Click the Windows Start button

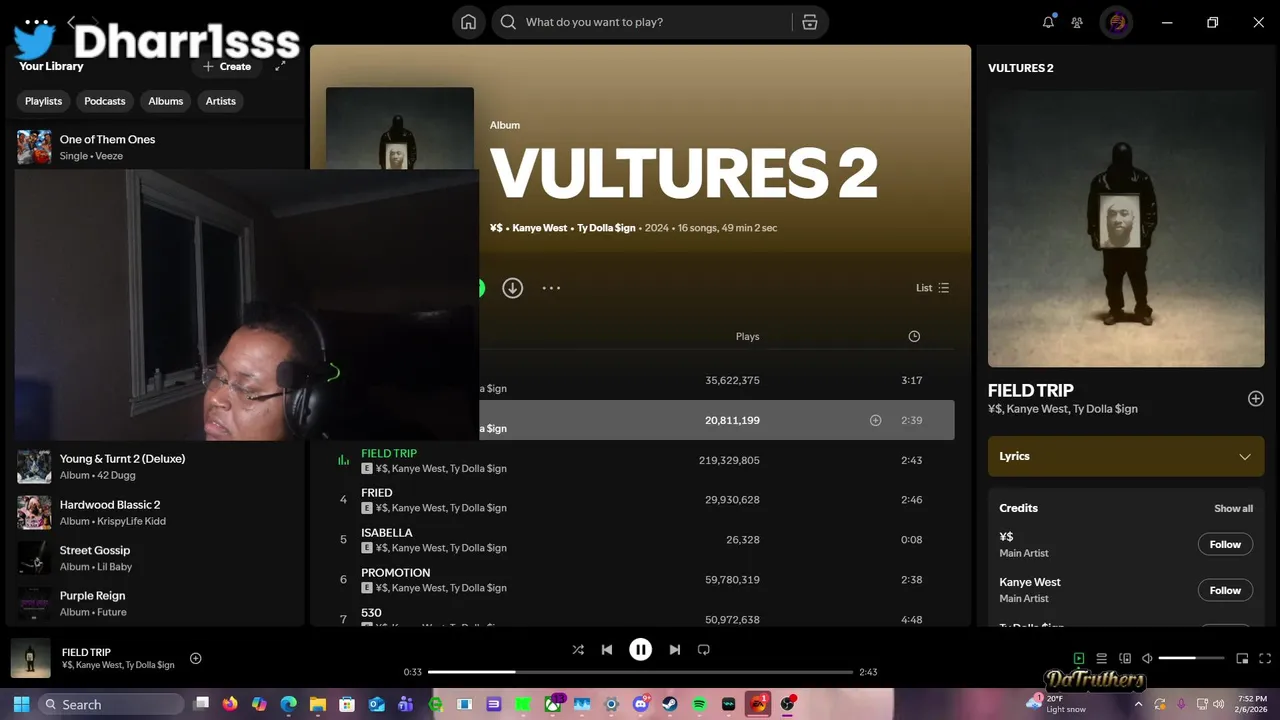pos(21,704)
